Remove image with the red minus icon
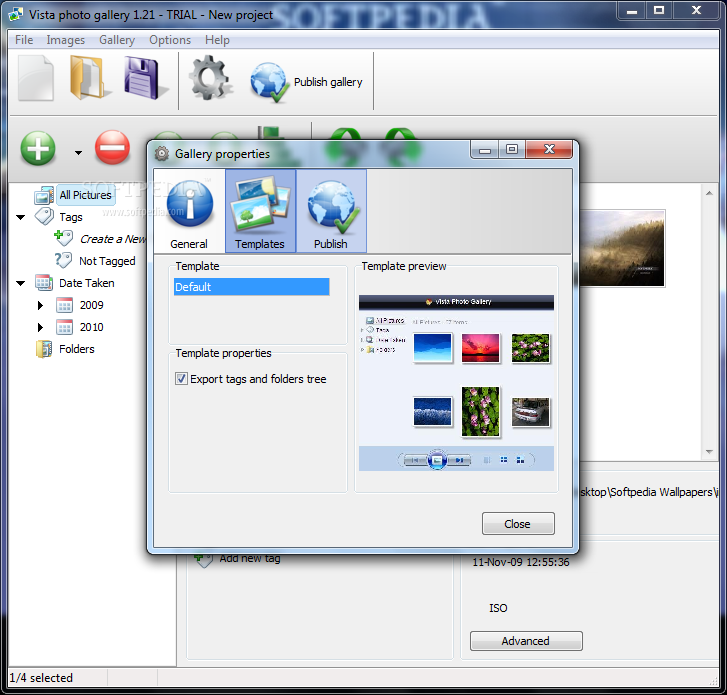The image size is (727, 695). tap(112, 148)
